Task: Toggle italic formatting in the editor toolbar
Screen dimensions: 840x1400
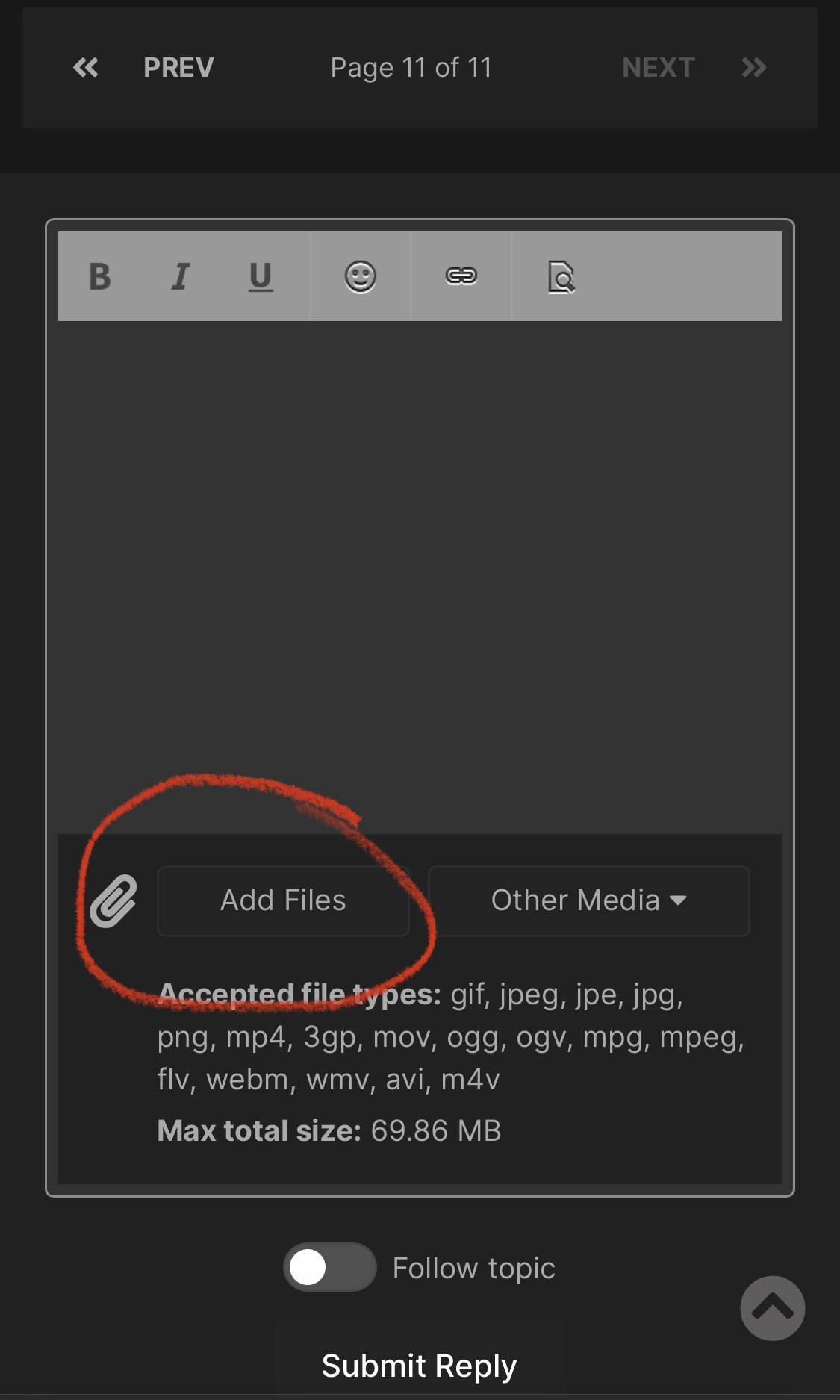Action: [180, 276]
